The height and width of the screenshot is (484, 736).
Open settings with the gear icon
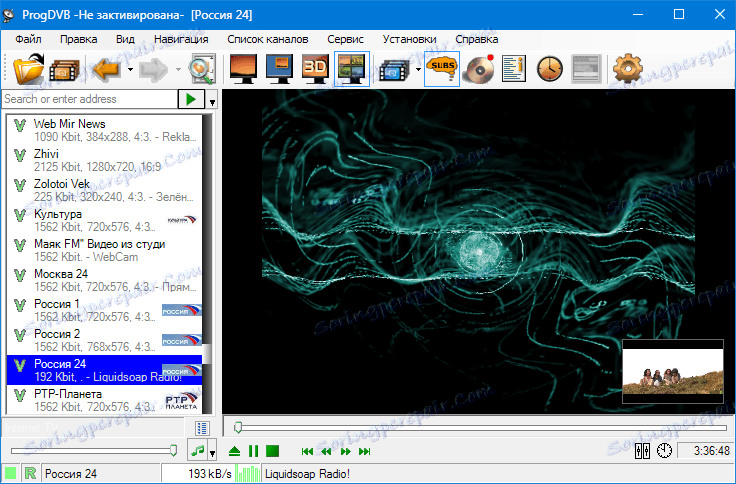[627, 69]
